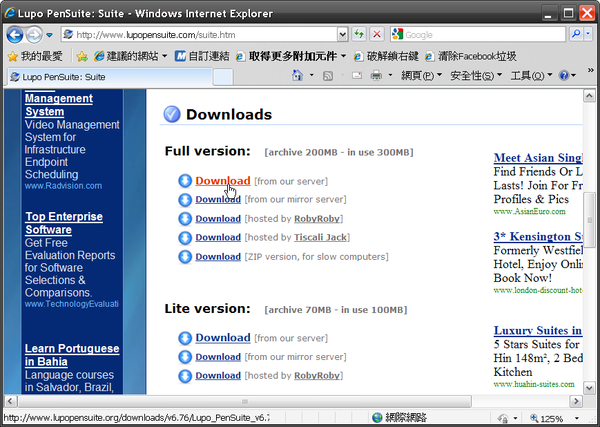Click blue arrow icon for Full version mirror download
600x427 pixels.
tap(185, 200)
